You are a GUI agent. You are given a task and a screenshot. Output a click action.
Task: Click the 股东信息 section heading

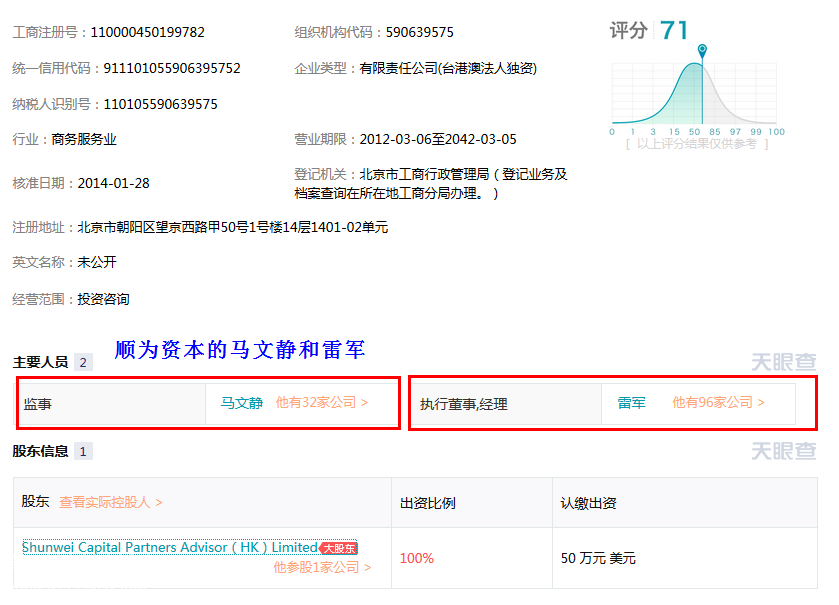[x=41, y=451]
